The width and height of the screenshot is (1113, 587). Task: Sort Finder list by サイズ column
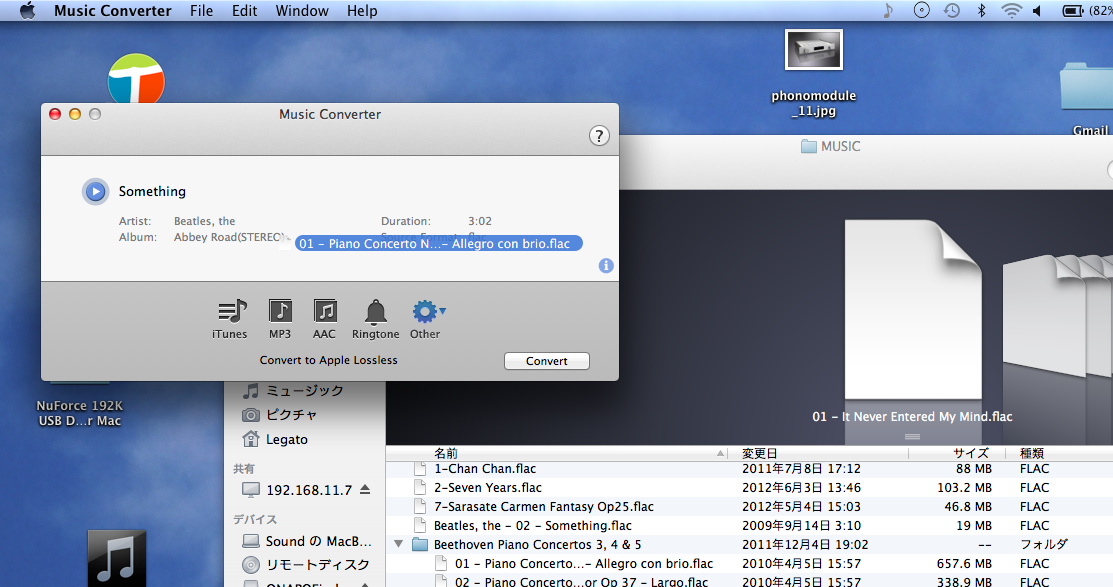click(x=957, y=453)
